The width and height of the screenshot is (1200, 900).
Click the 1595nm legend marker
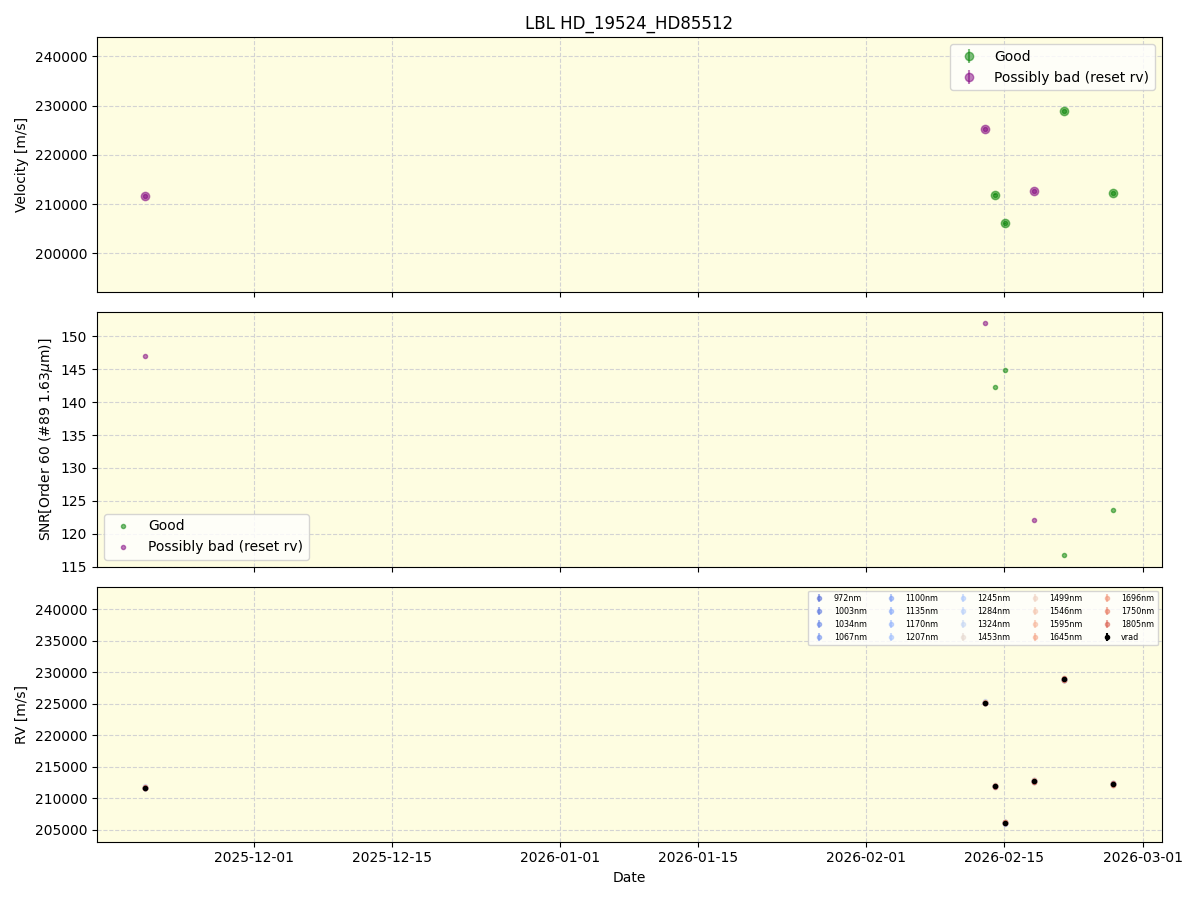pyautogui.click(x=1035, y=624)
